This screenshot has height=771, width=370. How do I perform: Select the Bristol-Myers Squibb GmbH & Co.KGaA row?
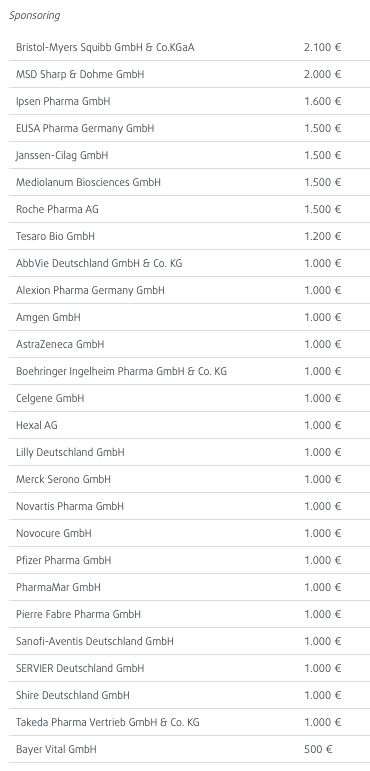(189, 48)
